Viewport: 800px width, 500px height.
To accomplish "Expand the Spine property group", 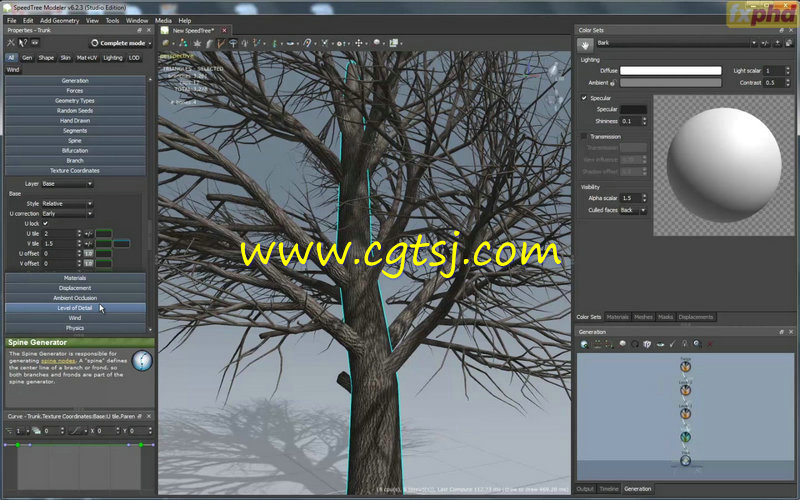I will pos(75,141).
